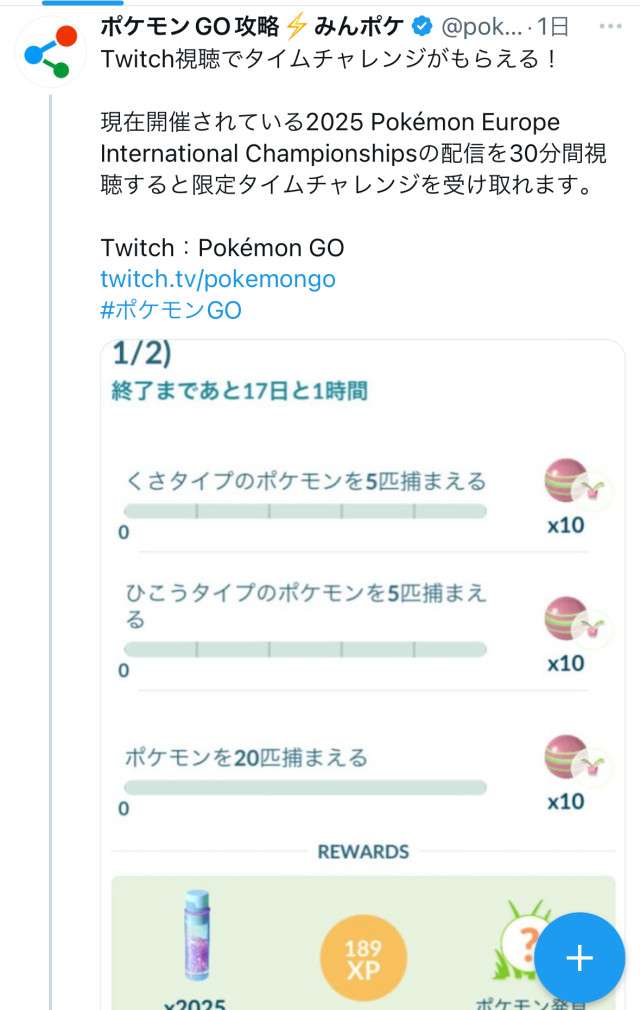Tap the remaining time text 終了まであと17日と1時間
The height and width of the screenshot is (1010, 640).
tap(240, 390)
